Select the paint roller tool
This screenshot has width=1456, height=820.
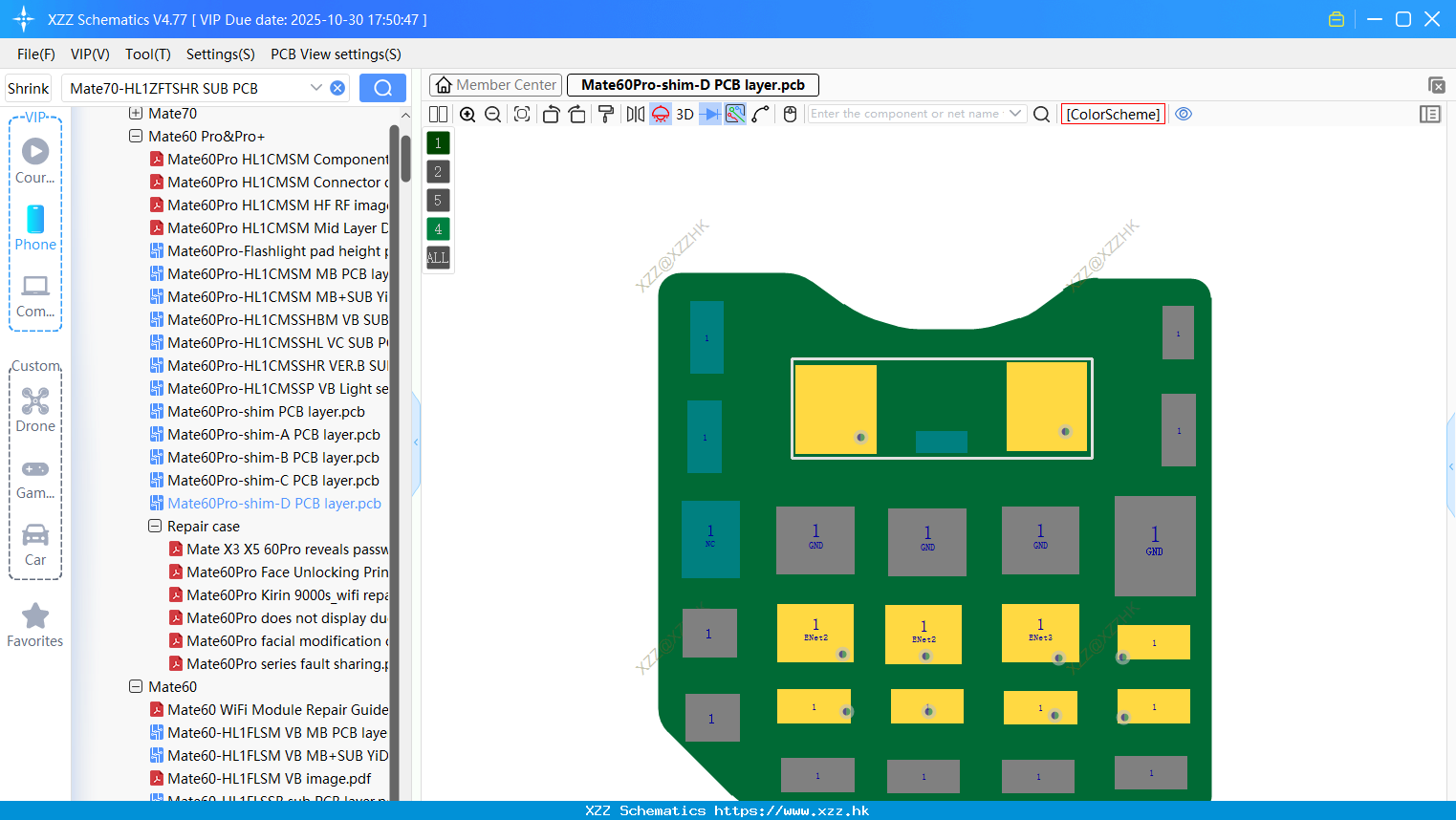pyautogui.click(x=606, y=114)
